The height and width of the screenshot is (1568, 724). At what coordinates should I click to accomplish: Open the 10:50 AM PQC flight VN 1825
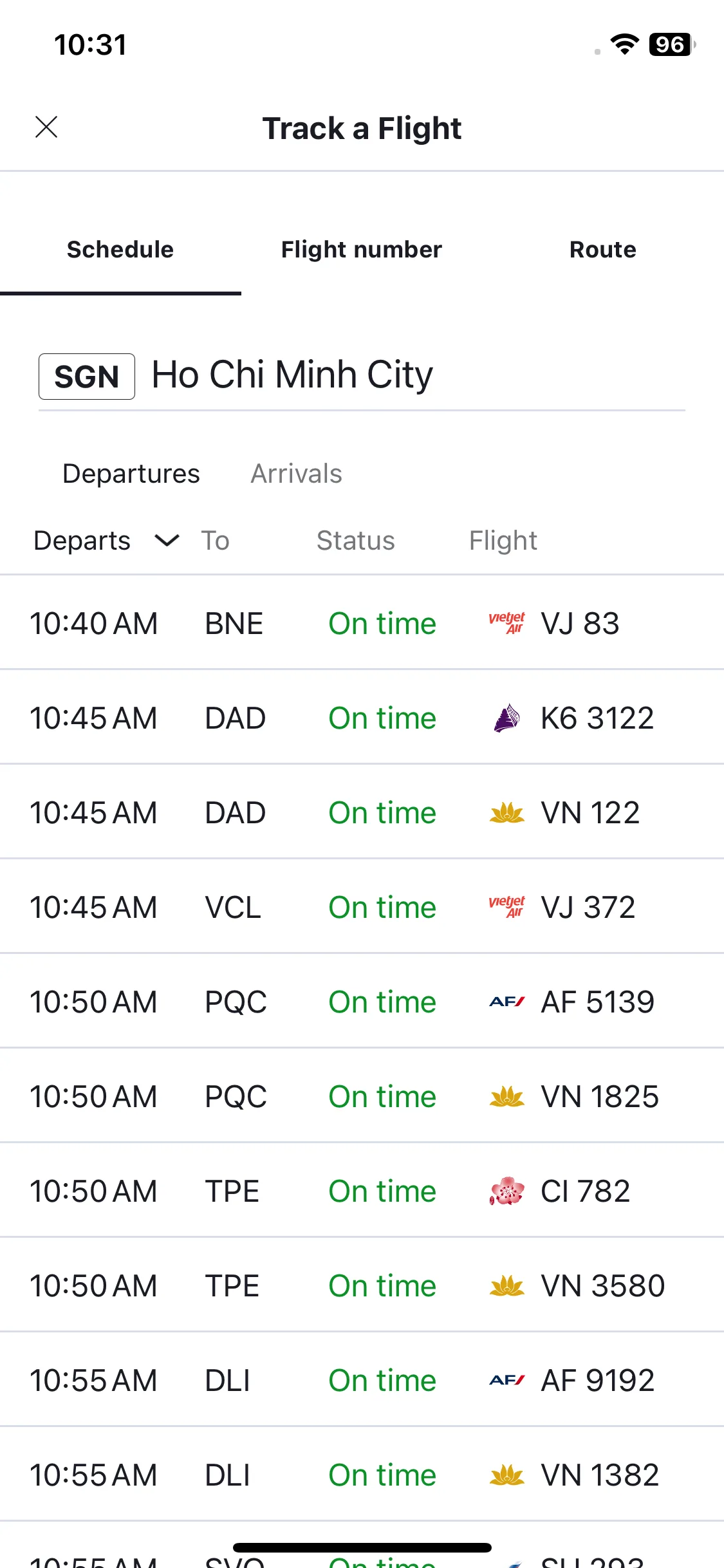pyautogui.click(x=362, y=1096)
